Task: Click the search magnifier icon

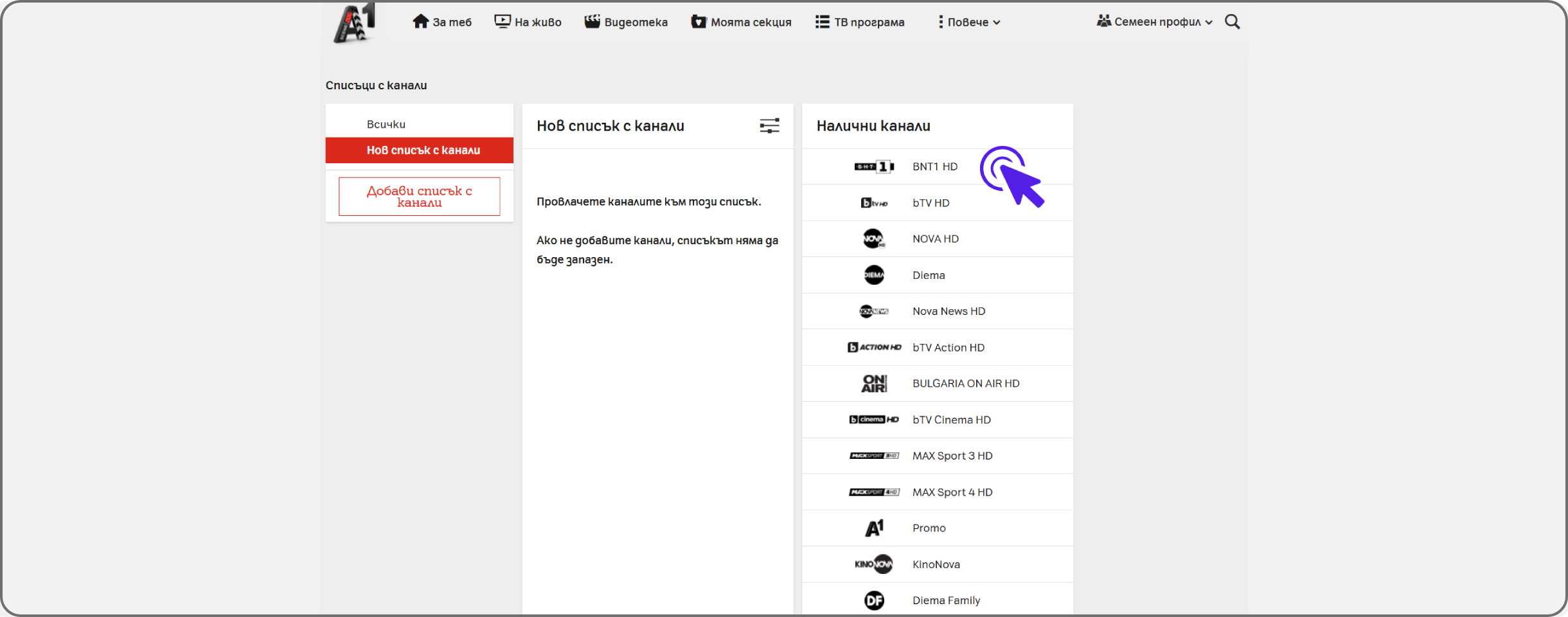Action: click(x=1232, y=22)
